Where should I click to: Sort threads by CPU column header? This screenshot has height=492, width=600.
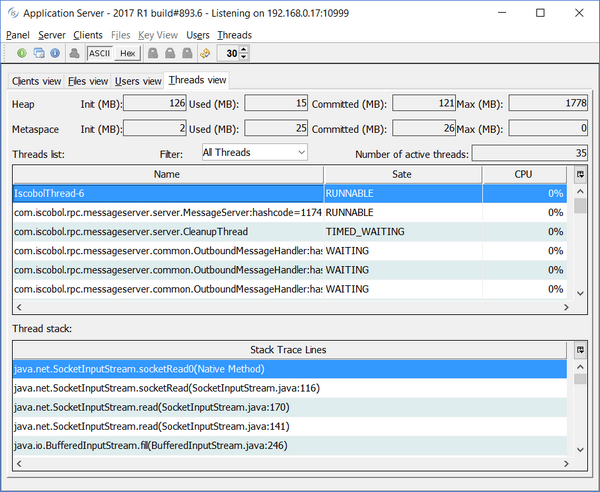point(523,174)
